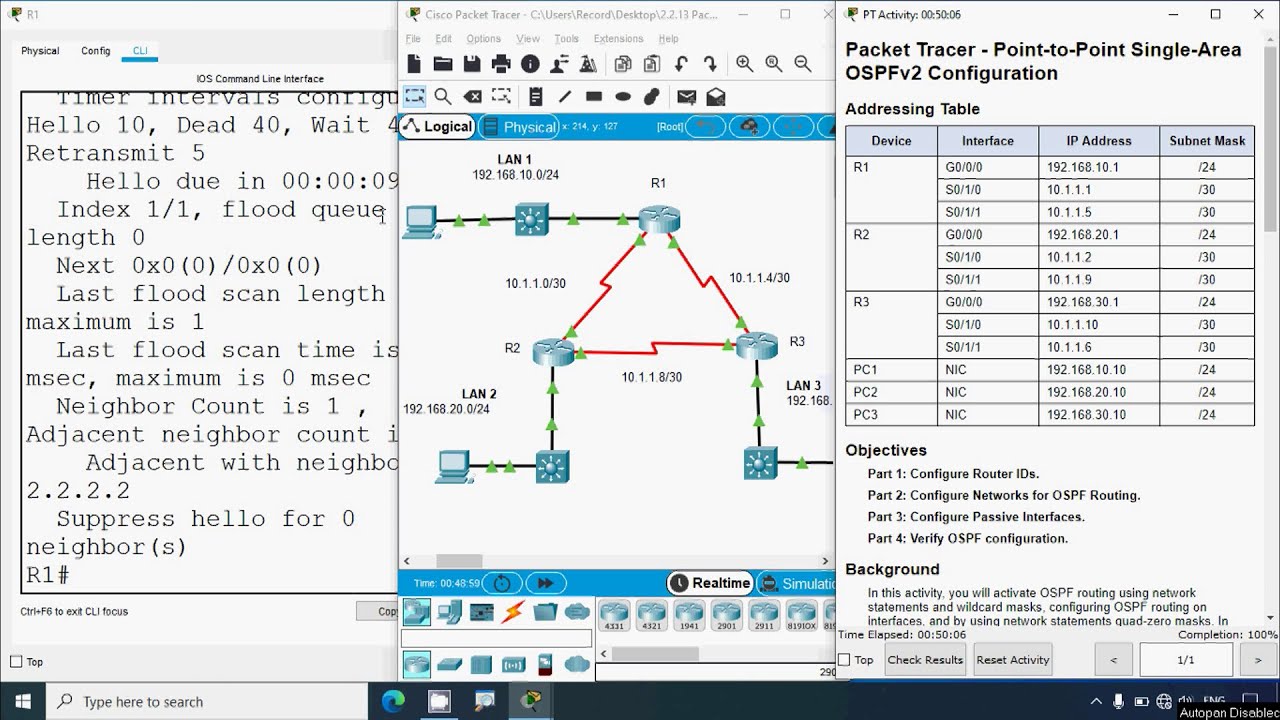Add a Simple PDU envelope
The image size is (1280, 720).
click(x=686, y=97)
